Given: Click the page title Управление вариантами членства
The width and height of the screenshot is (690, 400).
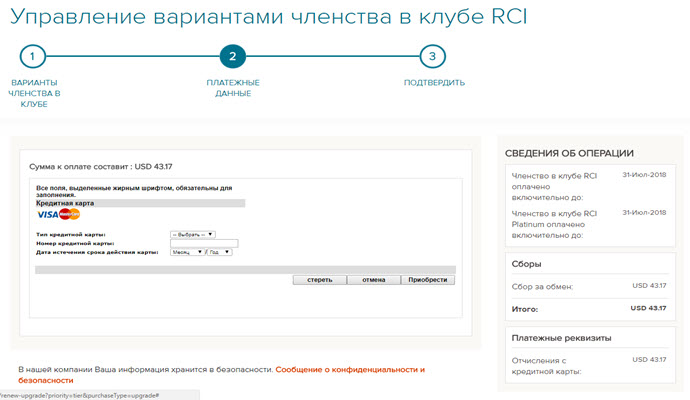Looking at the screenshot, I should pyautogui.click(x=268, y=17).
